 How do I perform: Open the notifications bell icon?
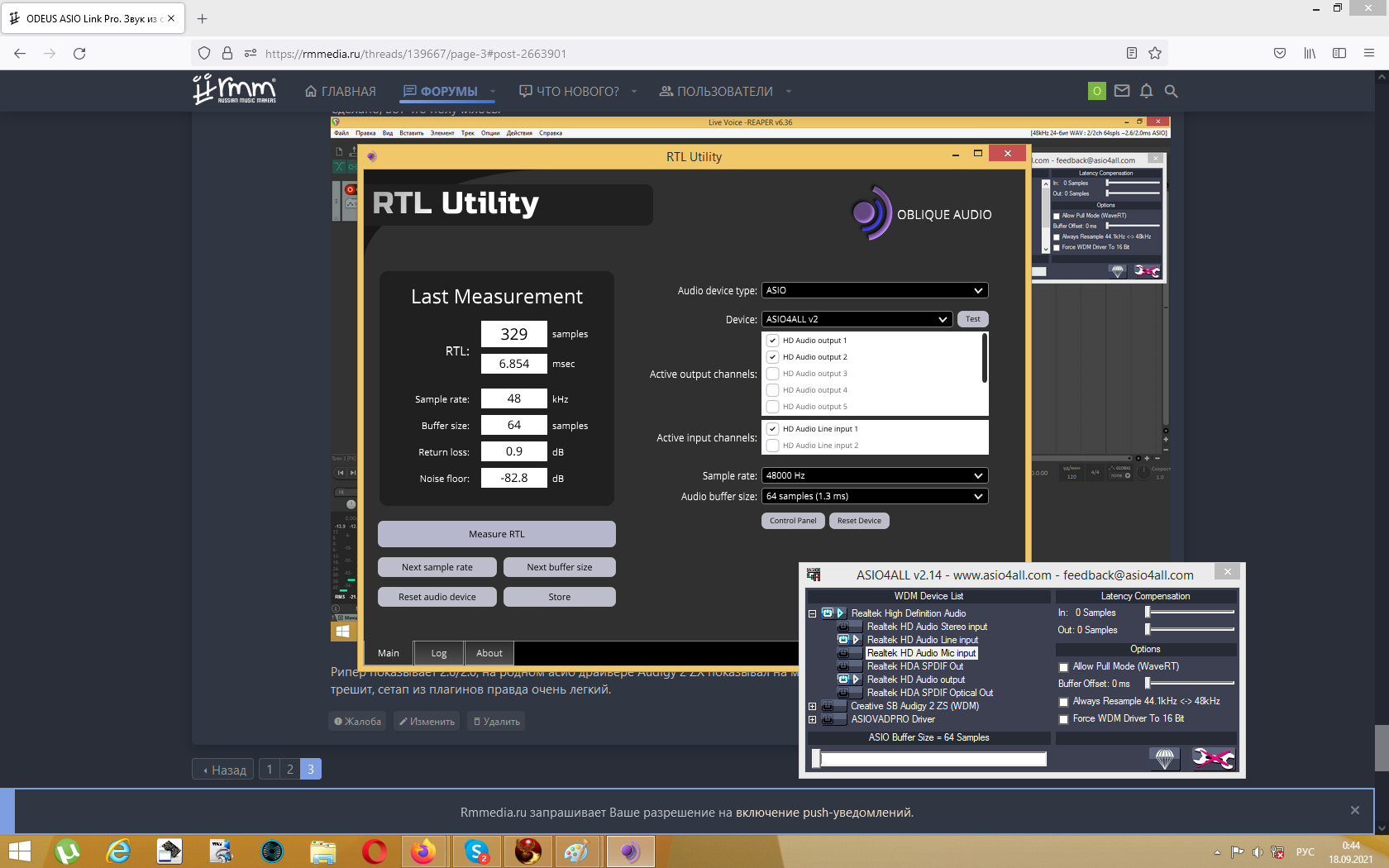[x=1146, y=91]
